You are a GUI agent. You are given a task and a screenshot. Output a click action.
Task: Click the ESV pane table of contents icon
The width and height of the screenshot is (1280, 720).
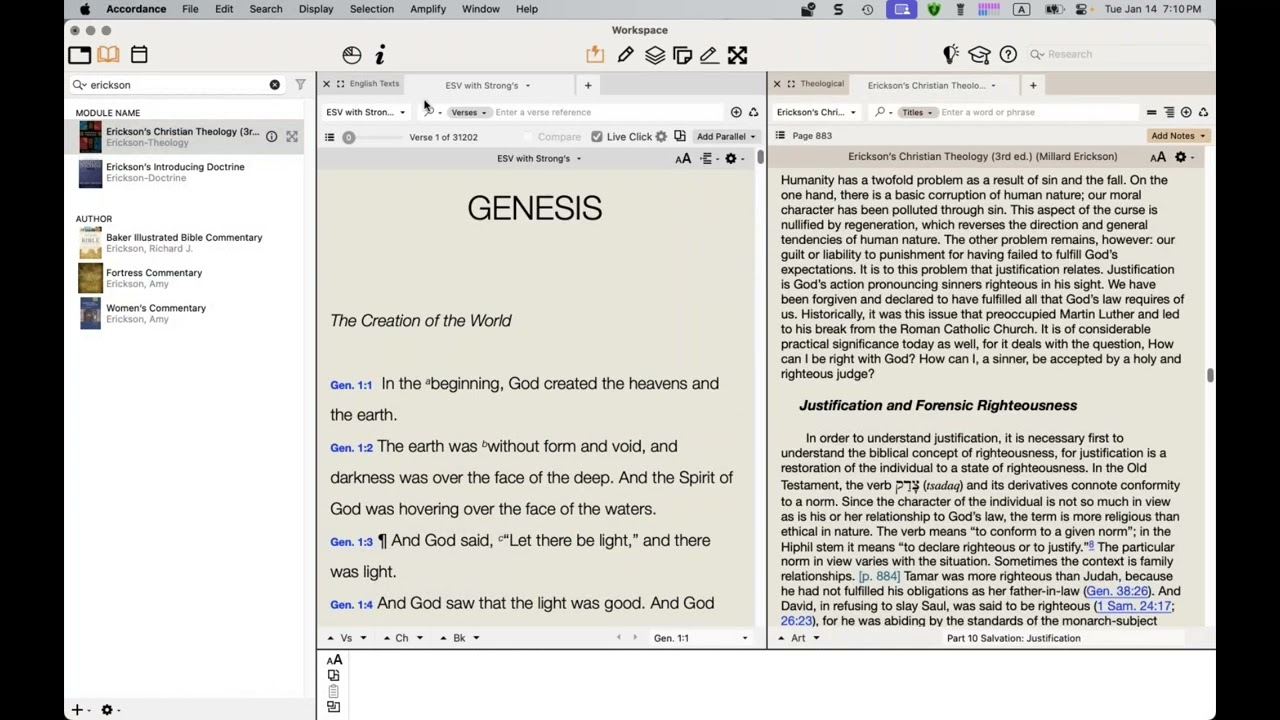[x=329, y=137]
